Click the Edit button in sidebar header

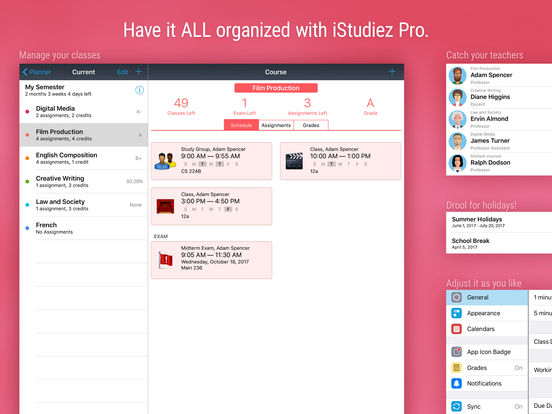[x=123, y=72]
